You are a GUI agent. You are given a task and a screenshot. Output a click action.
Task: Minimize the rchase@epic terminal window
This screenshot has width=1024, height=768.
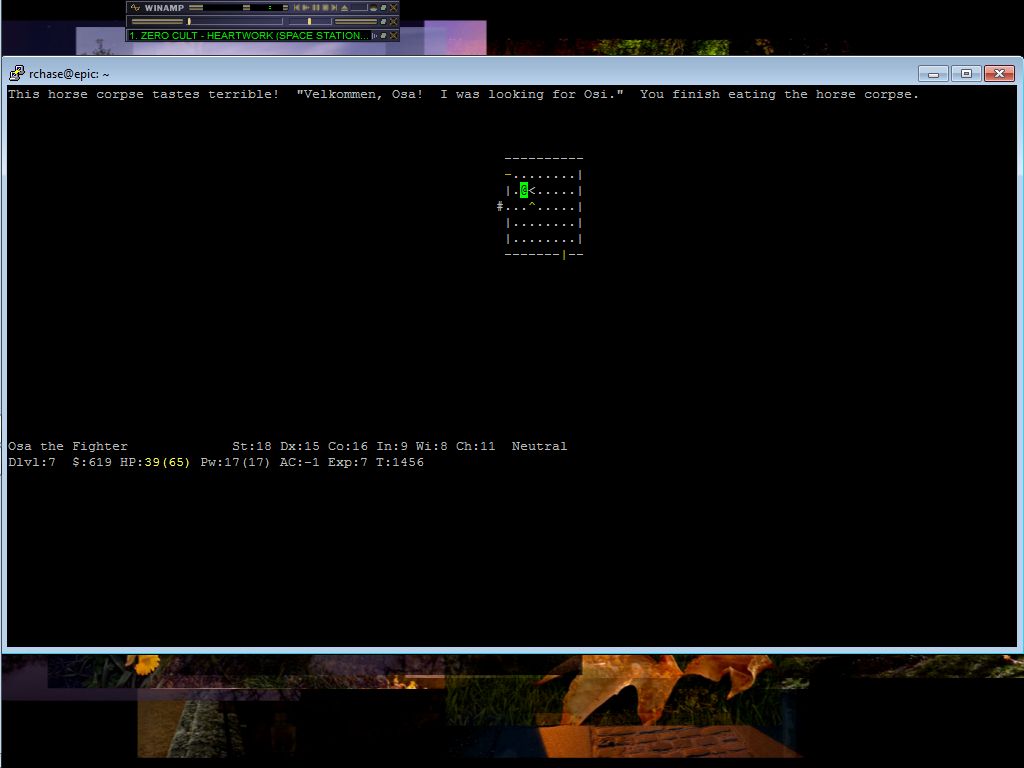932,73
